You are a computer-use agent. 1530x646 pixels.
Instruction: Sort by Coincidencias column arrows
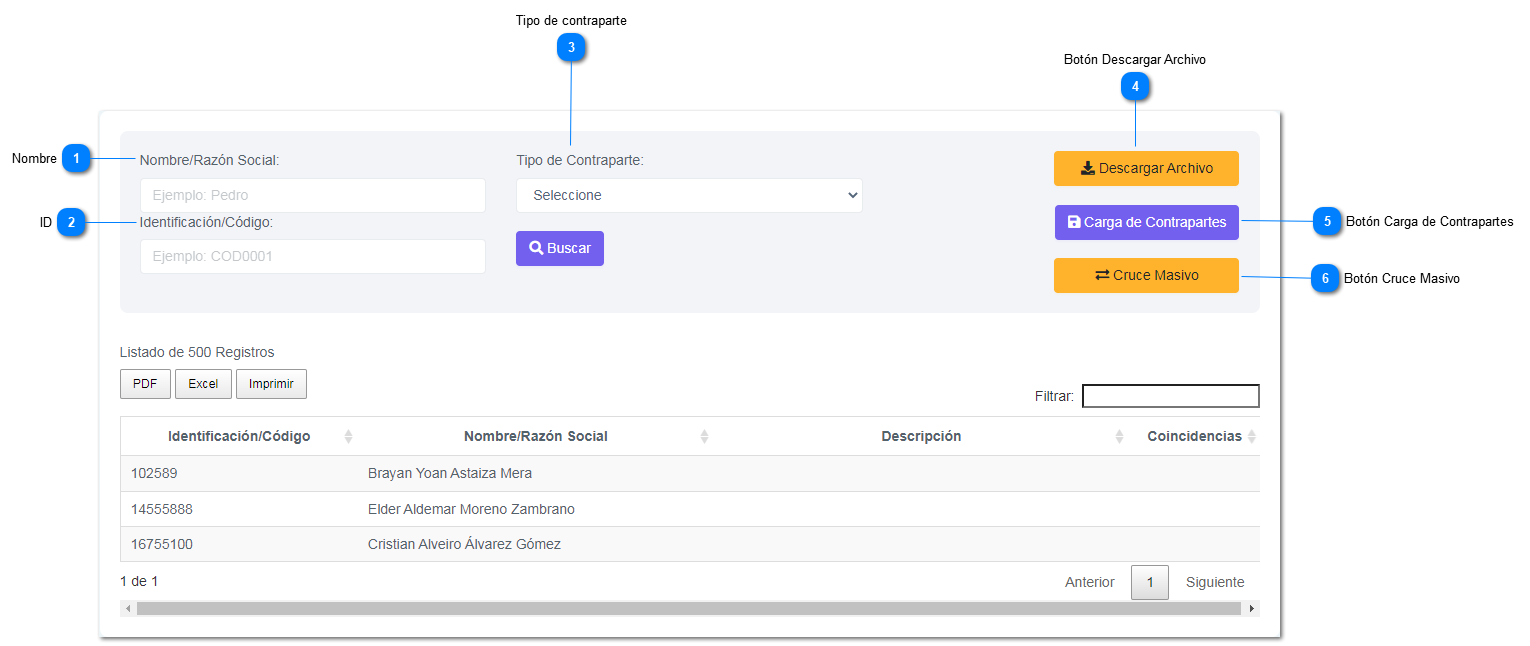[1251, 437]
